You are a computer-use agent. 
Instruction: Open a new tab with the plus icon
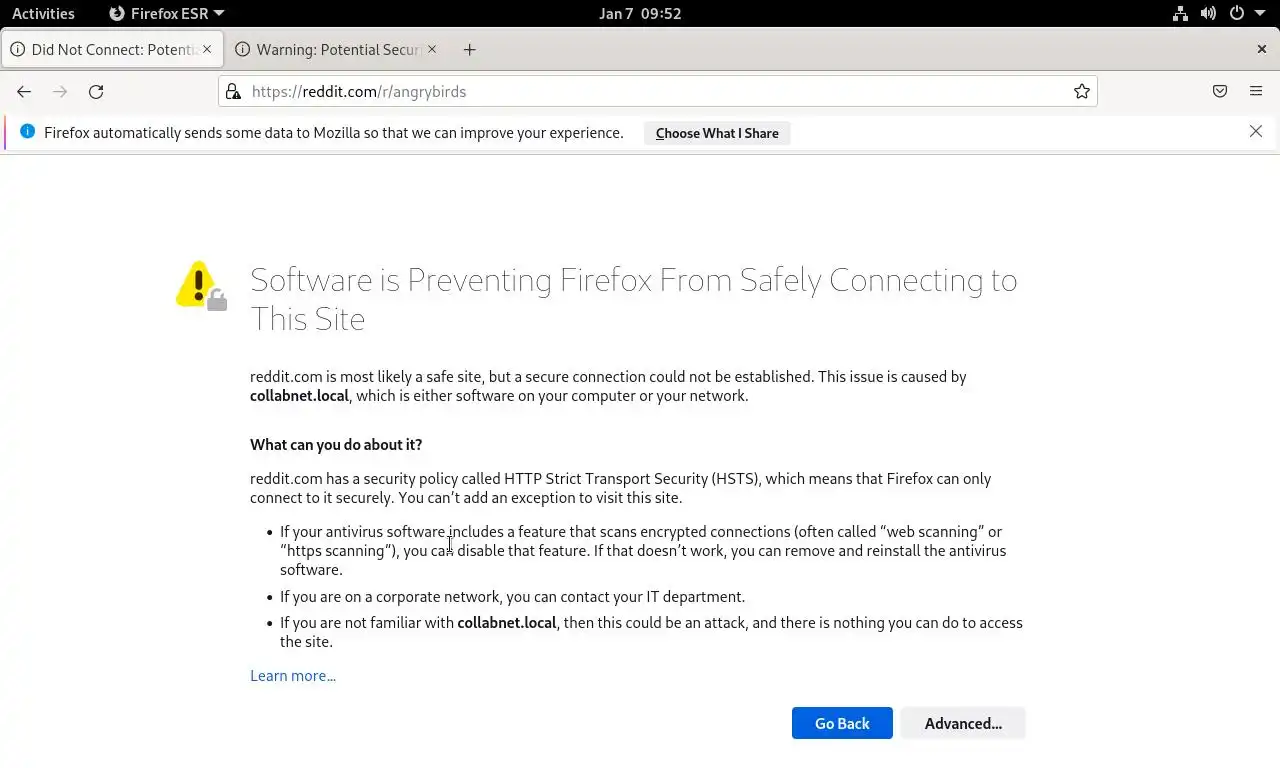(x=469, y=49)
